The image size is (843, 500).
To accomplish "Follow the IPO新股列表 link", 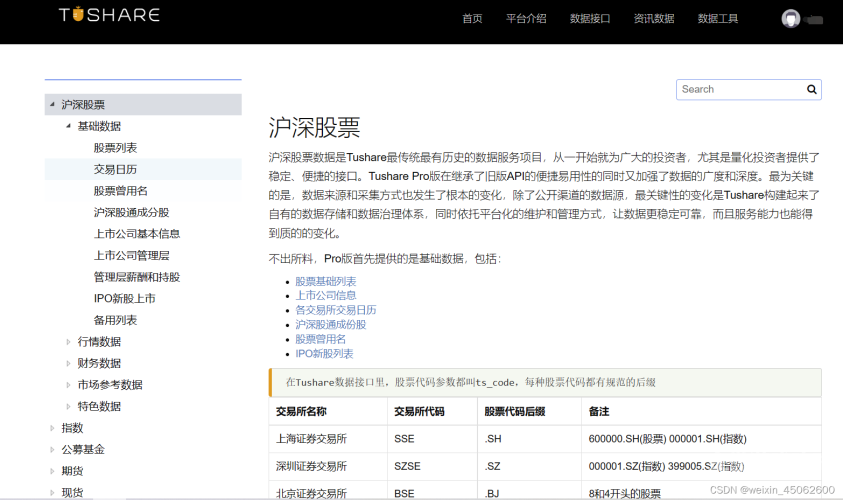I will tap(324, 353).
